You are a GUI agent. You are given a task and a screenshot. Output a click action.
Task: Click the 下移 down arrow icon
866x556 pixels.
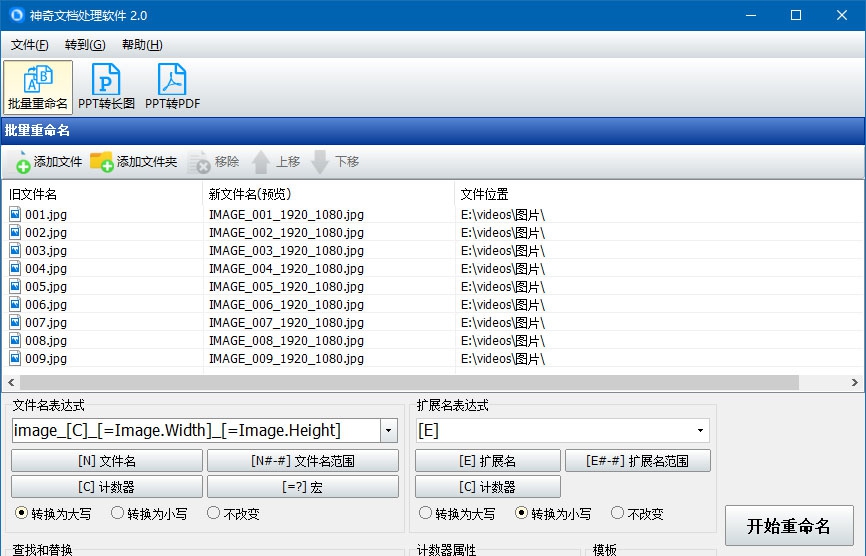[320, 162]
